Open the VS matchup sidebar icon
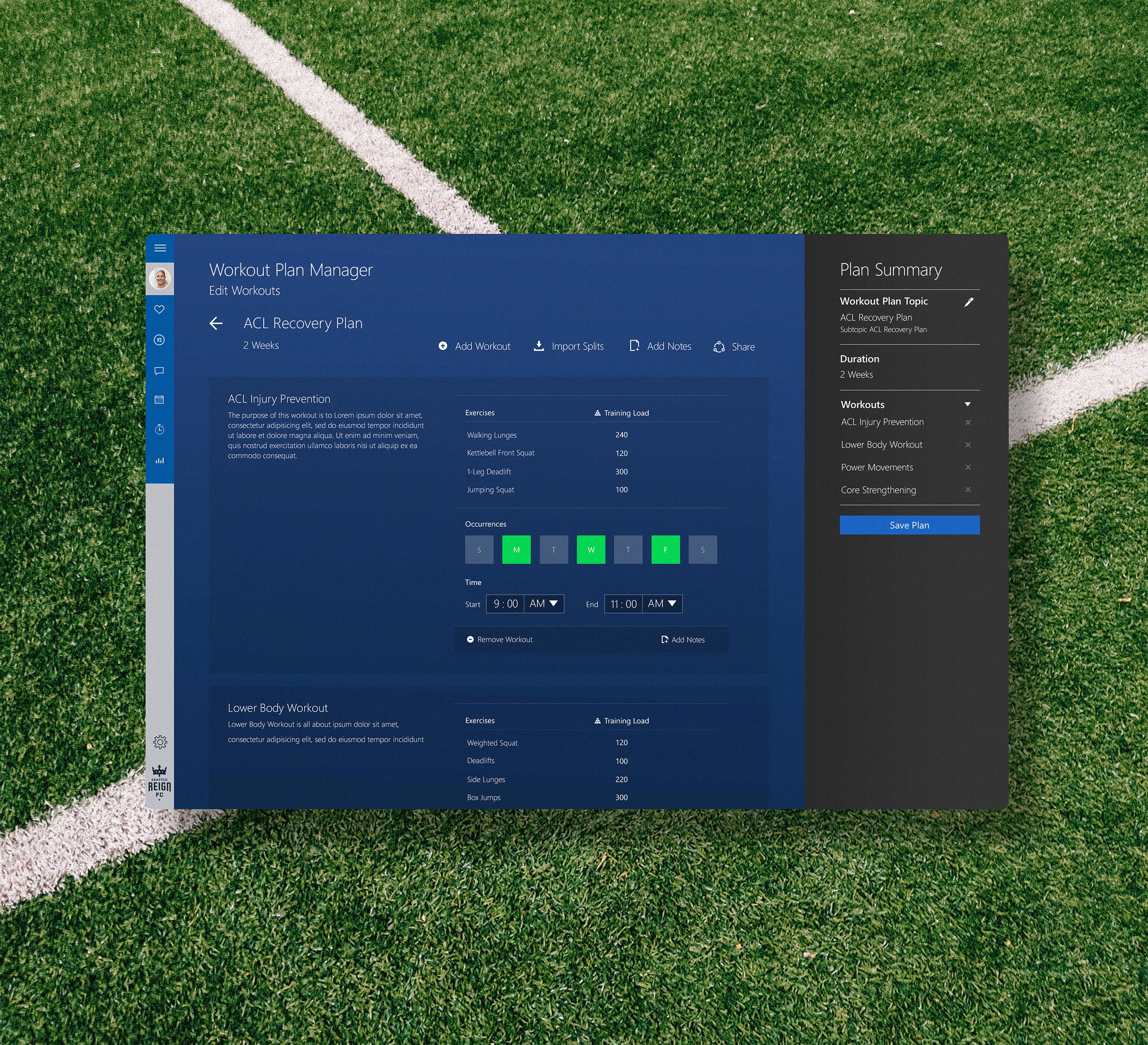 coord(160,340)
